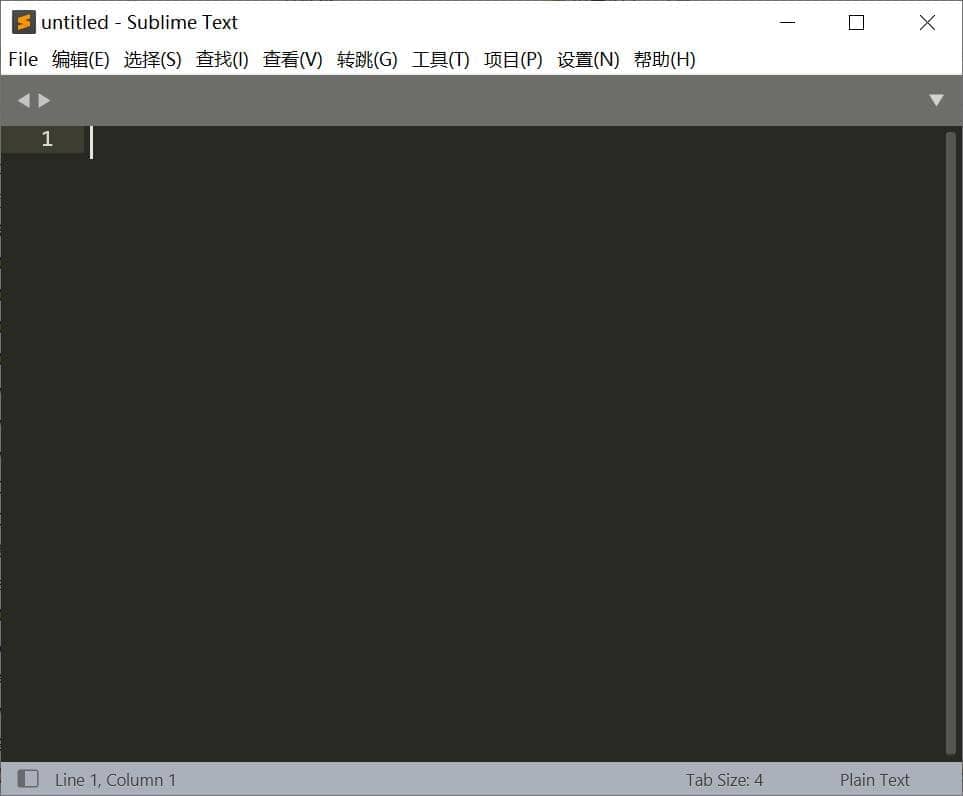Image resolution: width=963 pixels, height=796 pixels.
Task: Open the 选择(S) menu
Action: coord(152,59)
